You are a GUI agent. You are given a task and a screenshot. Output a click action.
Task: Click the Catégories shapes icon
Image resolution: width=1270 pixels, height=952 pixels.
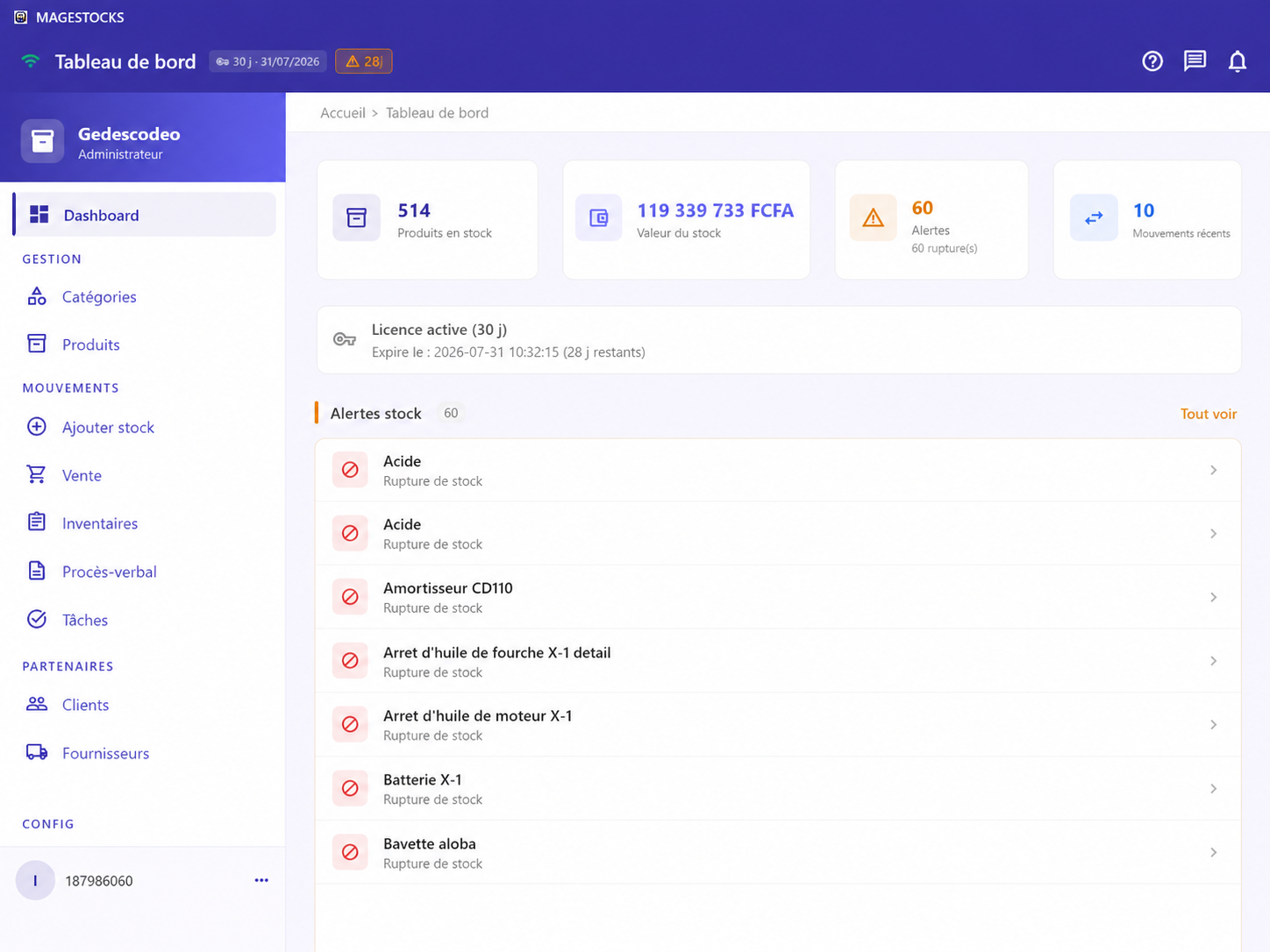(37, 296)
